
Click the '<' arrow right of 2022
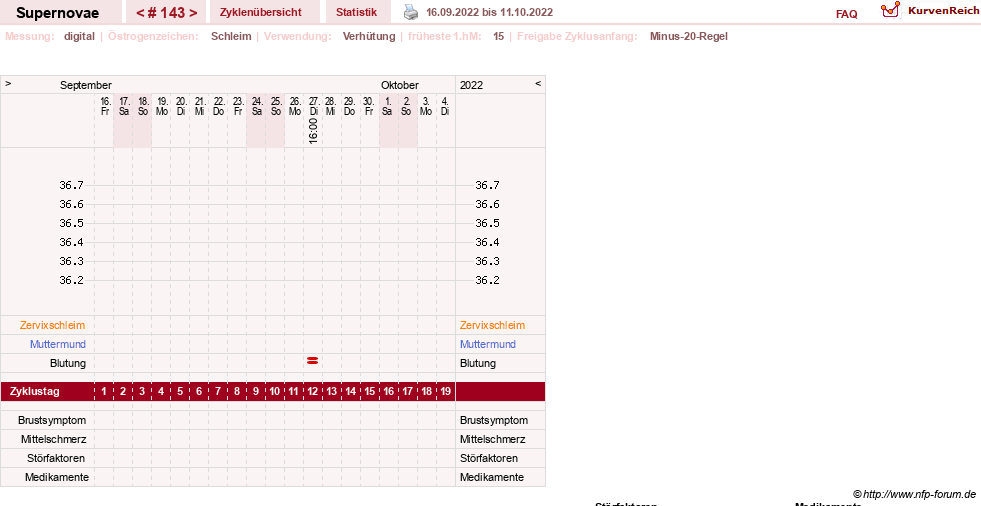pyautogui.click(x=537, y=83)
